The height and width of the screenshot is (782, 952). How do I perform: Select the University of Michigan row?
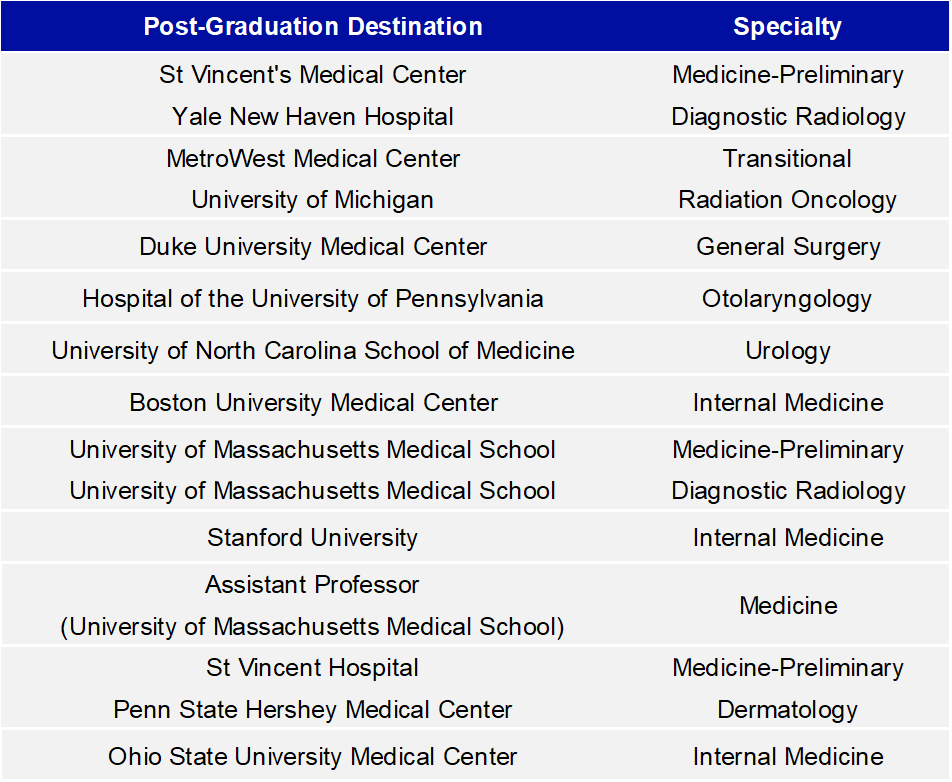313,200
